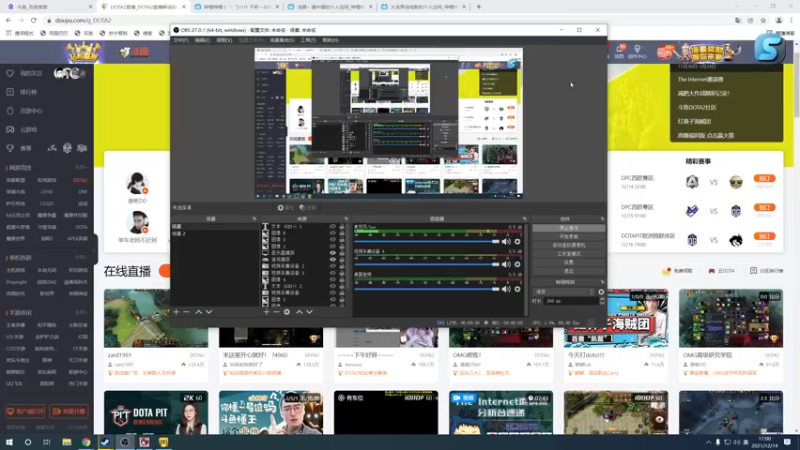Open the tournaments trophy icon in Douyu sidebar

point(10,148)
